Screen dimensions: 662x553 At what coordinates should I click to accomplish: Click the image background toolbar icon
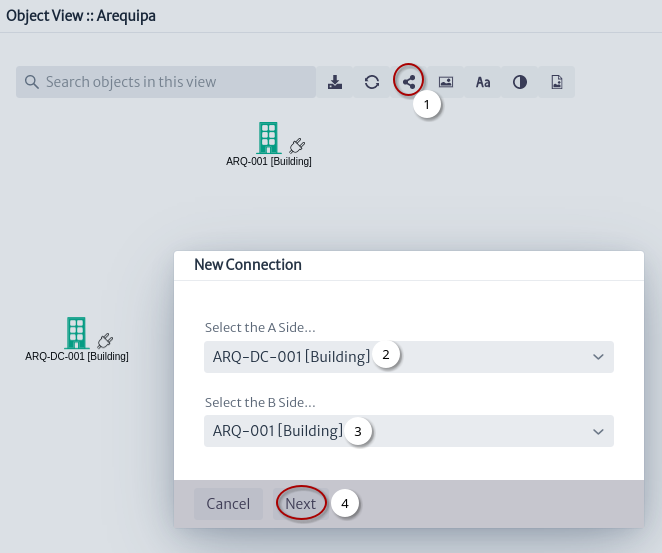446,82
